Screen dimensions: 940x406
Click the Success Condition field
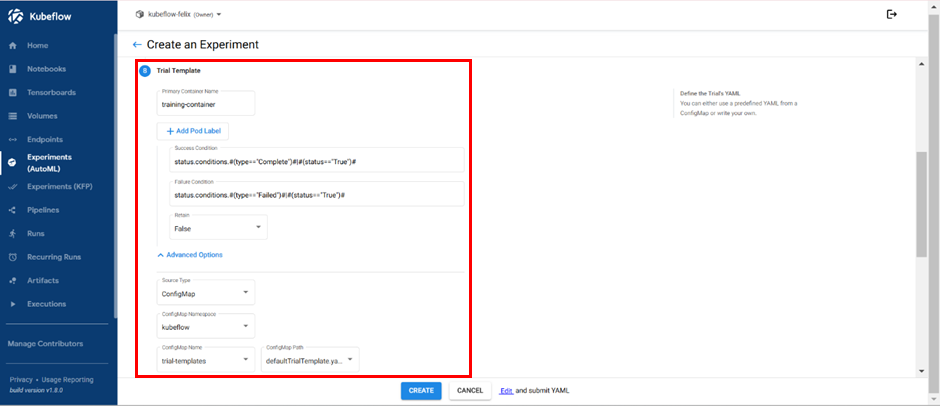(317, 160)
